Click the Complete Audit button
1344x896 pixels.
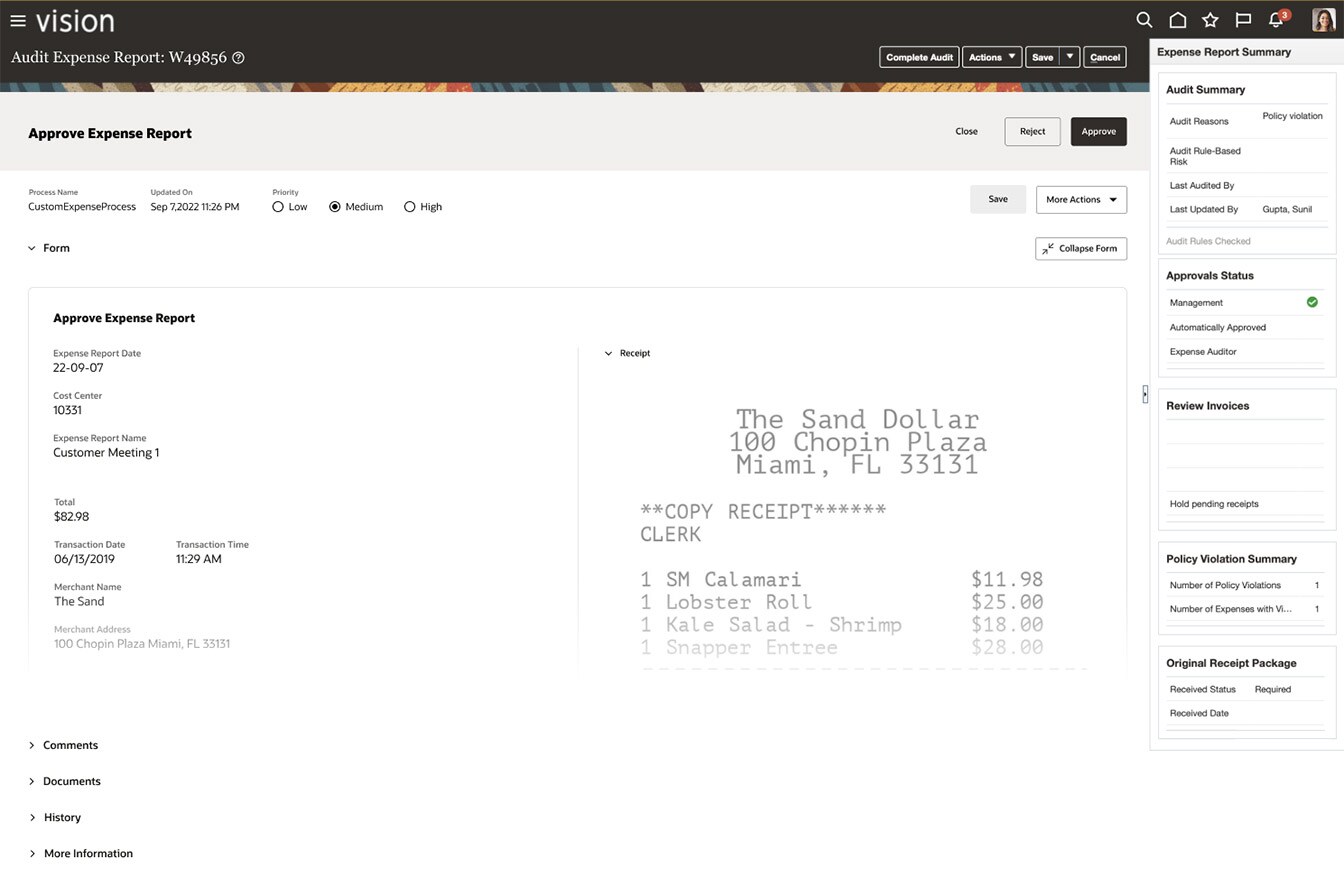point(919,57)
